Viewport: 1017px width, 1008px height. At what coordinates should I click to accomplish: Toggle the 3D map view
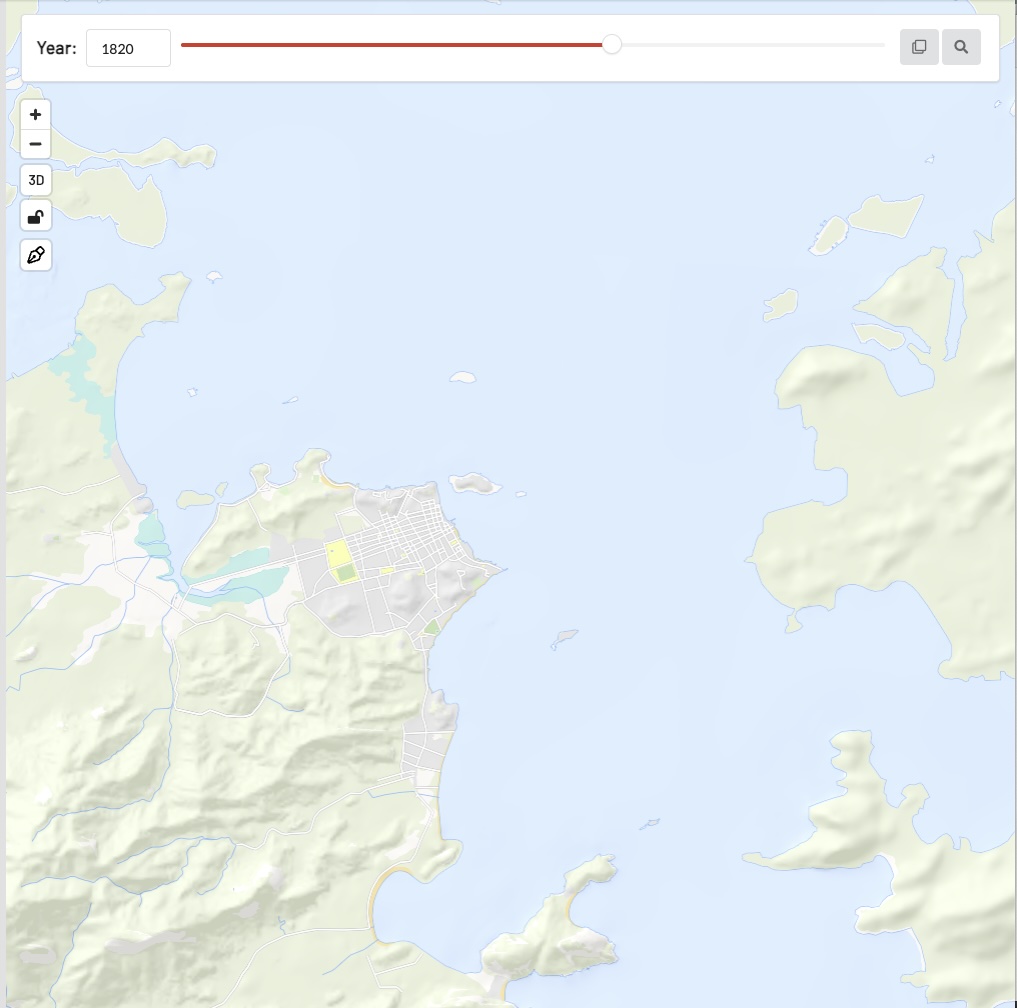coord(35,181)
